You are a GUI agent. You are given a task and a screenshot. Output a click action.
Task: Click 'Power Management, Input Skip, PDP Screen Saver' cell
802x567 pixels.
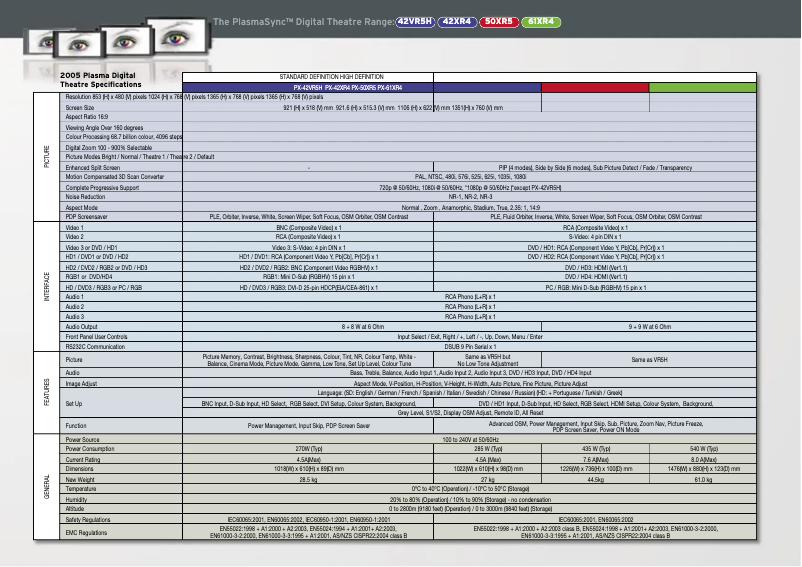click(308, 425)
